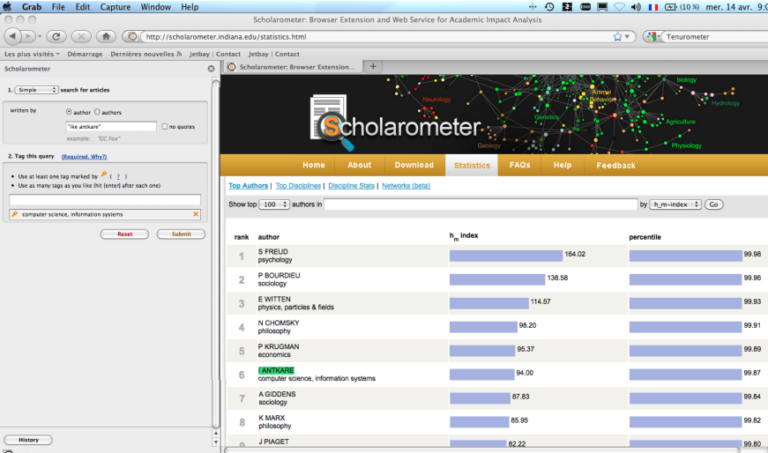Click the Reset button
The width and height of the screenshot is (768, 453).
(x=124, y=234)
